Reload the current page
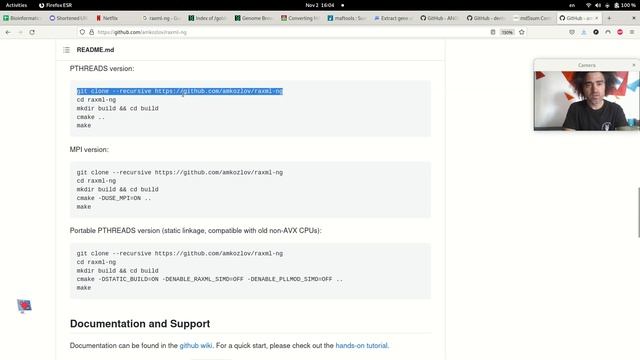The height and width of the screenshot is (360, 640). [32, 32]
